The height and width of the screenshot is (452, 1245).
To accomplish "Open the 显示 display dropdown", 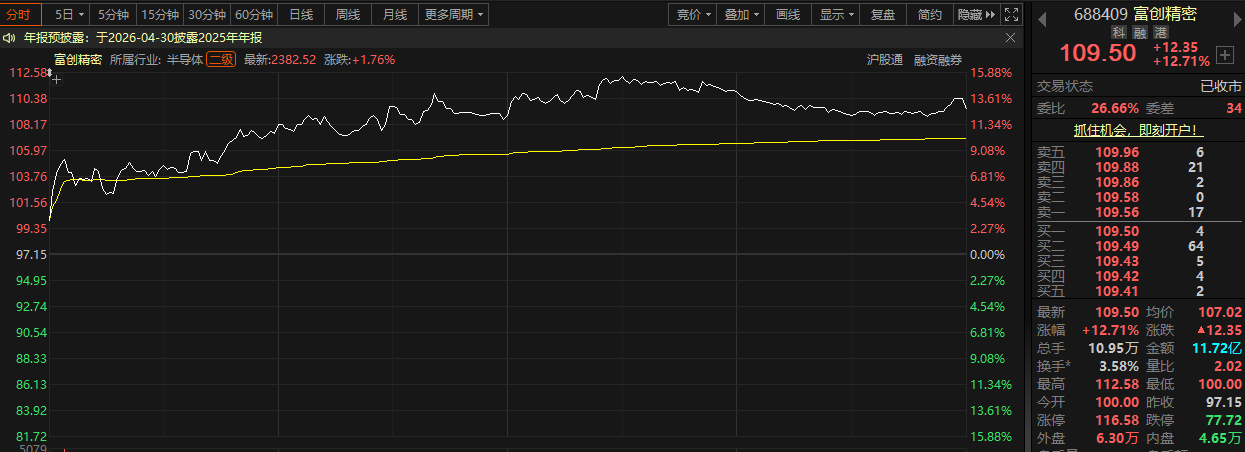I will tap(836, 15).
